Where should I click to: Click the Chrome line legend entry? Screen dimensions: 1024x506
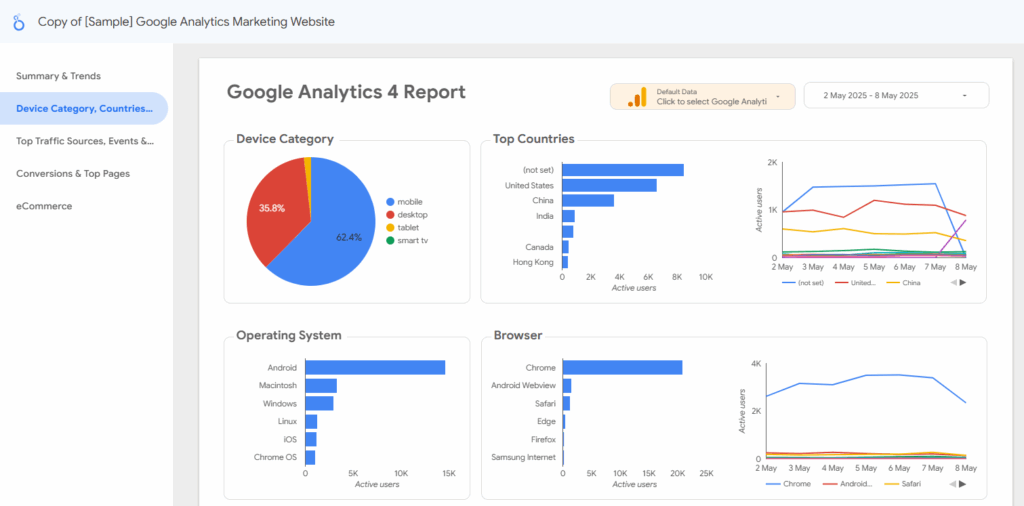788,484
